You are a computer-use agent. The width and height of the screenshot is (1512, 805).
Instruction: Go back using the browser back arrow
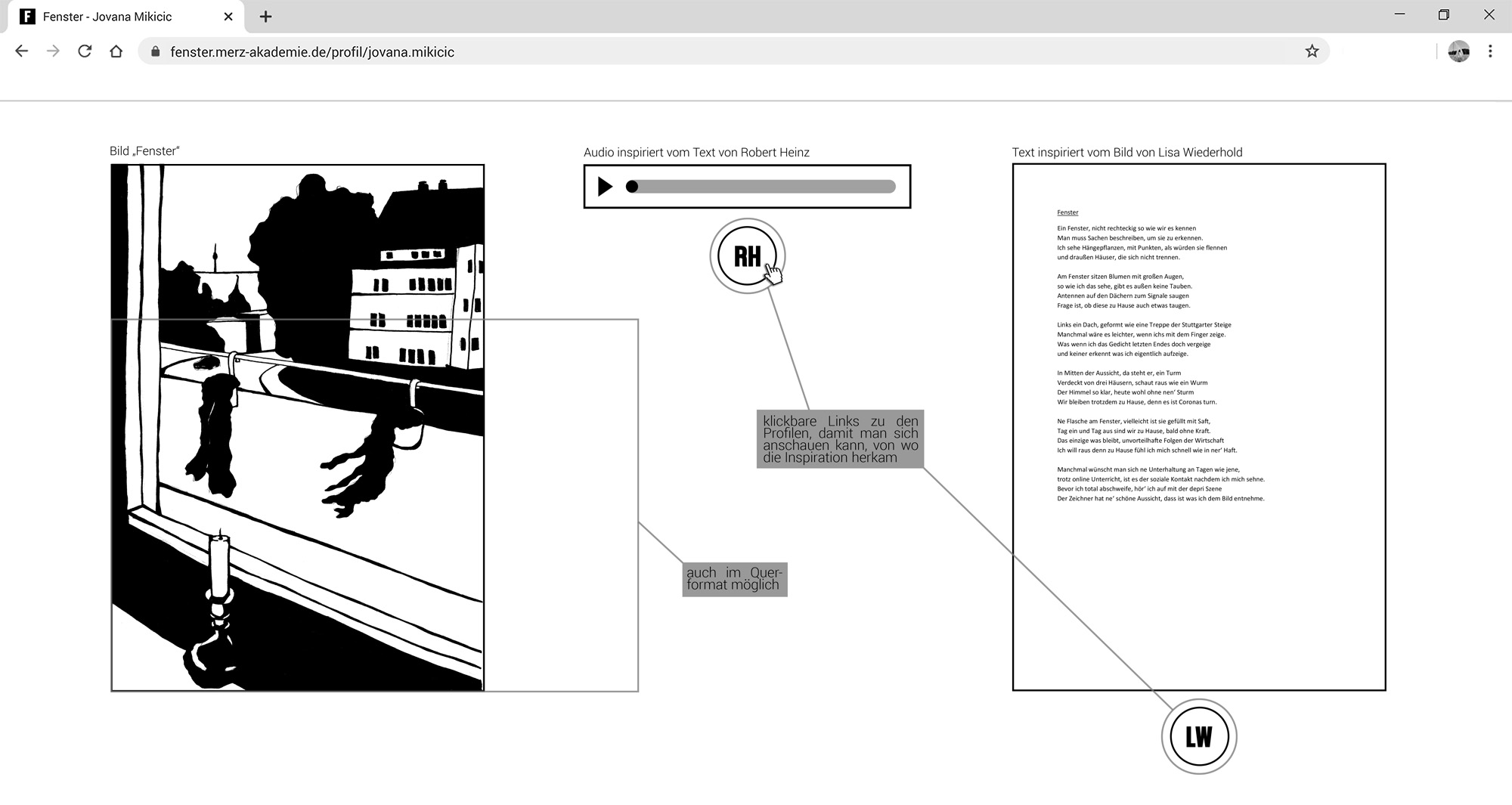click(22, 51)
